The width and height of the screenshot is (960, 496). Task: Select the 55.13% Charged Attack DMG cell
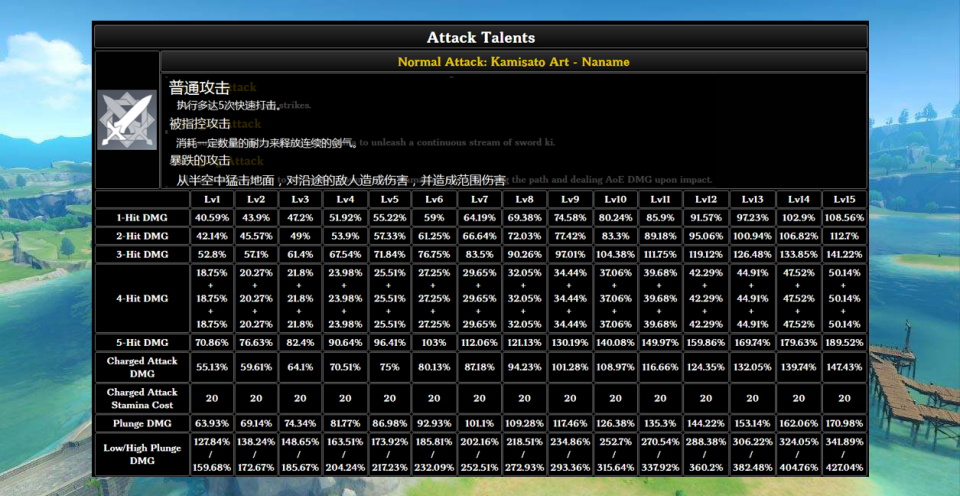(x=212, y=367)
